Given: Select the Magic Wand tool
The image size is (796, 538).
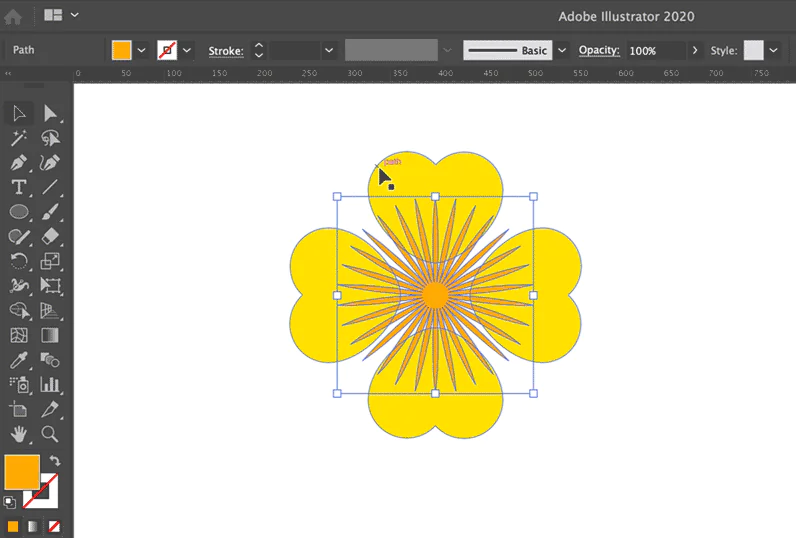Looking at the screenshot, I should (x=18, y=138).
